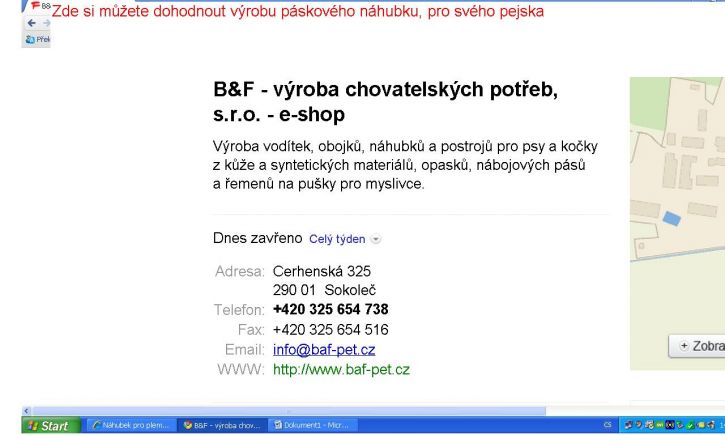Click the CS language indicator in taskbar
The image size is (725, 435).
(x=608, y=425)
